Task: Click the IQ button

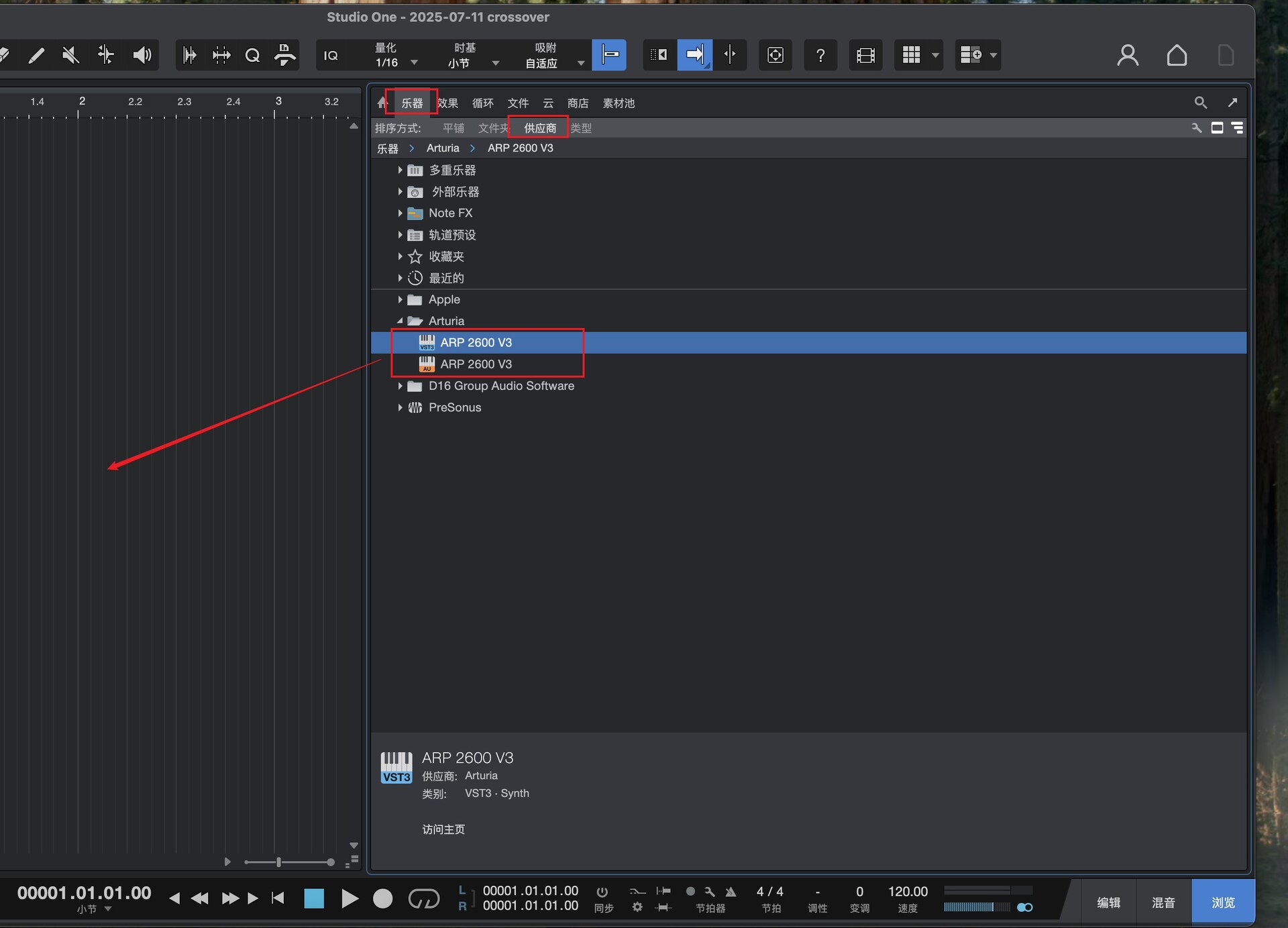Action: pyautogui.click(x=331, y=56)
